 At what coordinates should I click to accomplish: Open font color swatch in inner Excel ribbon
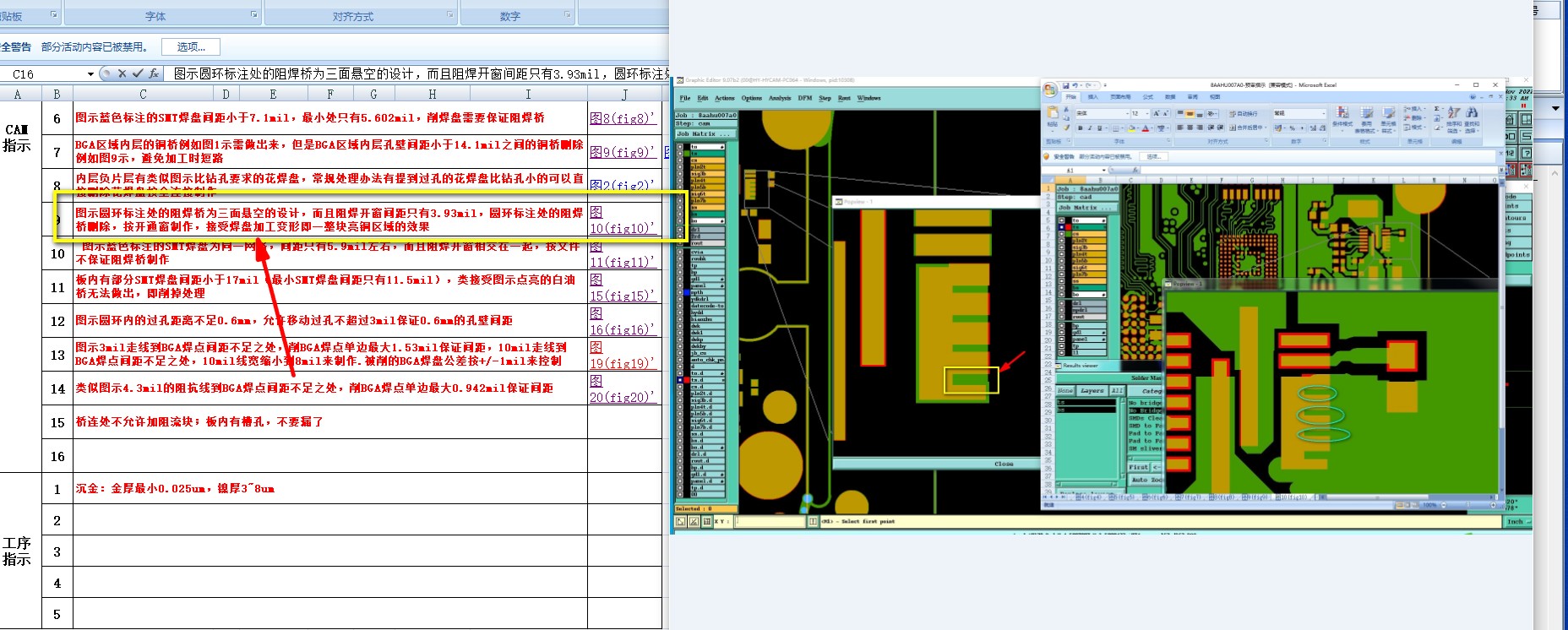[1146, 128]
